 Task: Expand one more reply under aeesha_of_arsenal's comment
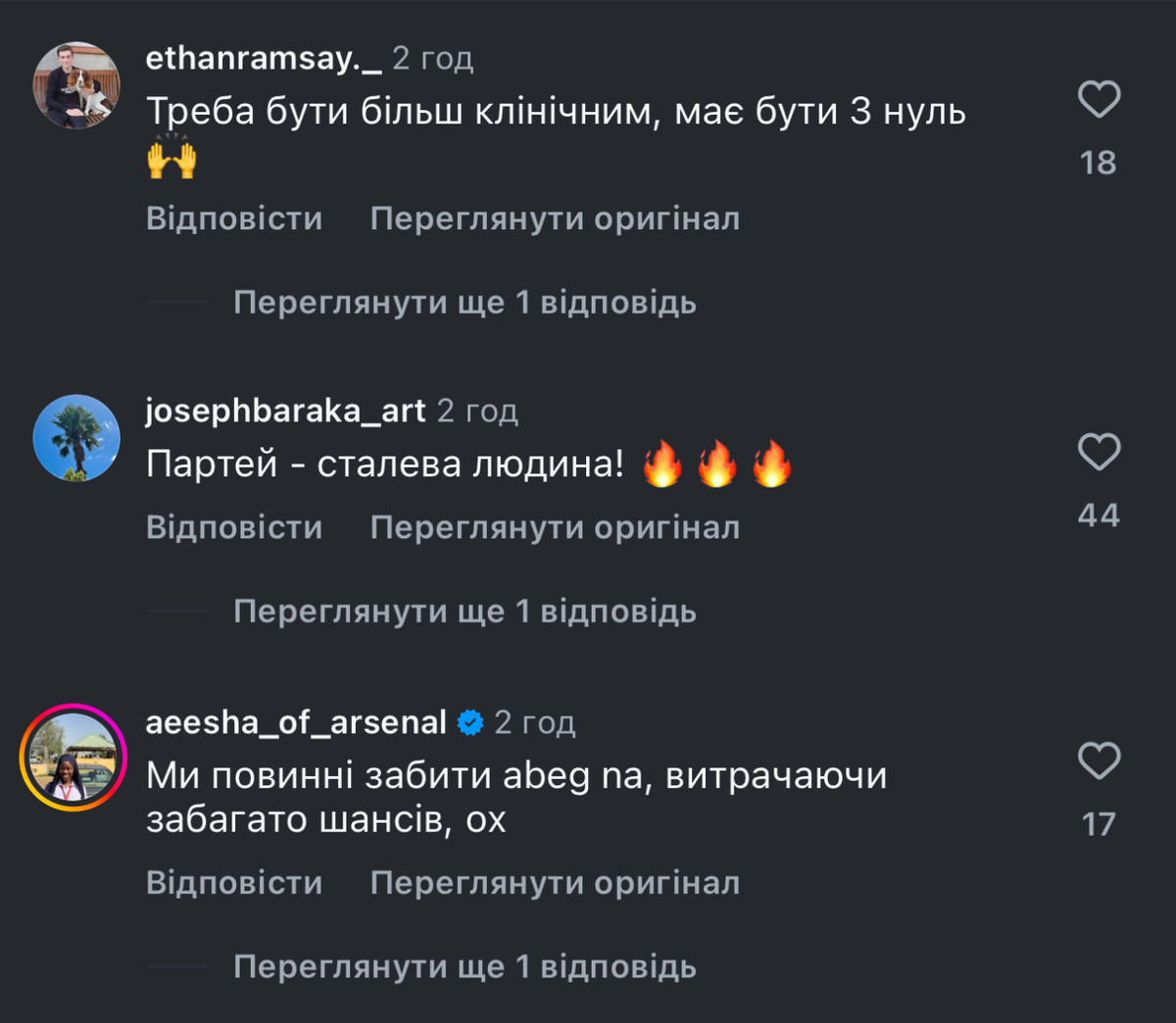pos(465,967)
